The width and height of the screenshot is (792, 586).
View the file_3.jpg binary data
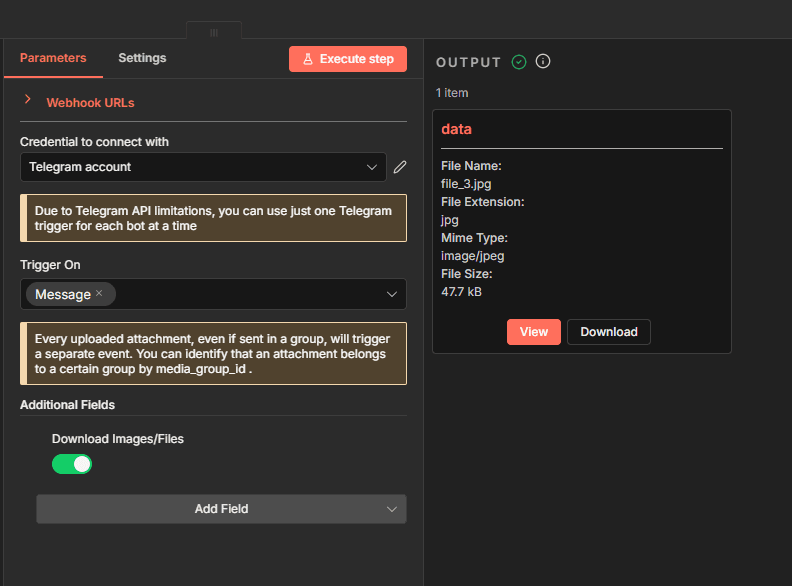tap(533, 332)
